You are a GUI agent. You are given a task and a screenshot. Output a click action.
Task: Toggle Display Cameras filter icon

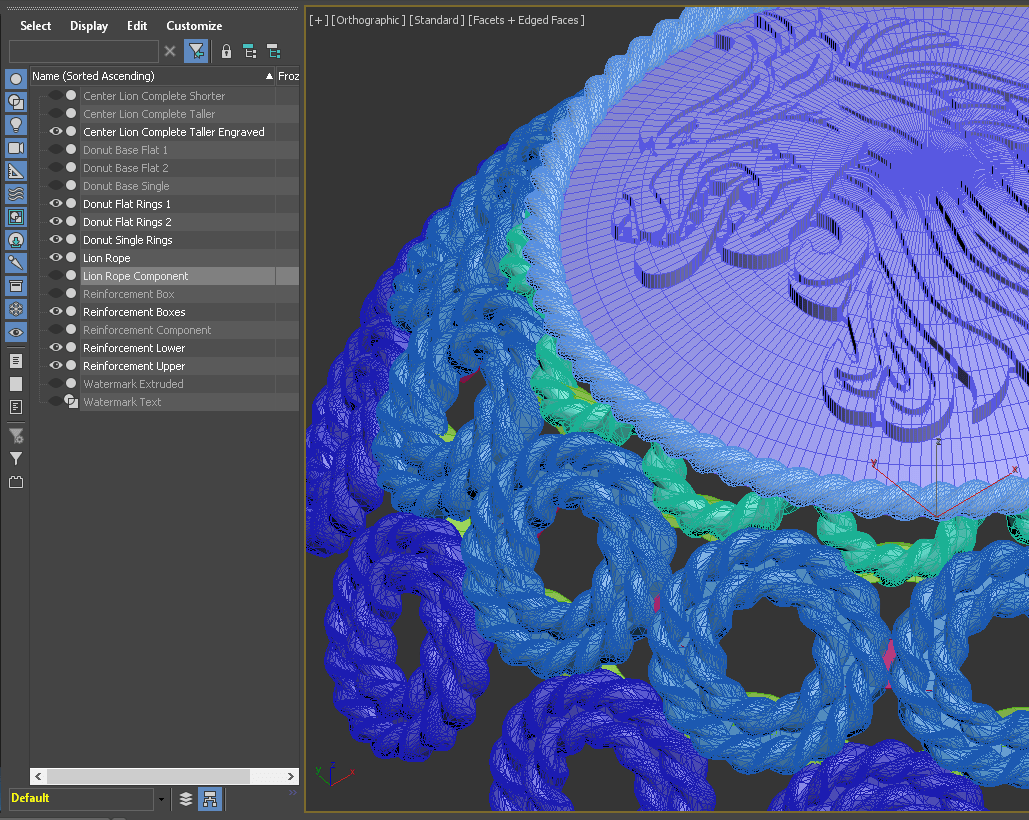(16, 148)
